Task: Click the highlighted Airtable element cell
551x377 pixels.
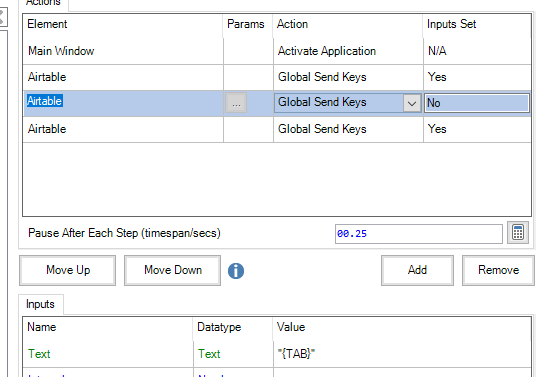Action: [x=123, y=103]
